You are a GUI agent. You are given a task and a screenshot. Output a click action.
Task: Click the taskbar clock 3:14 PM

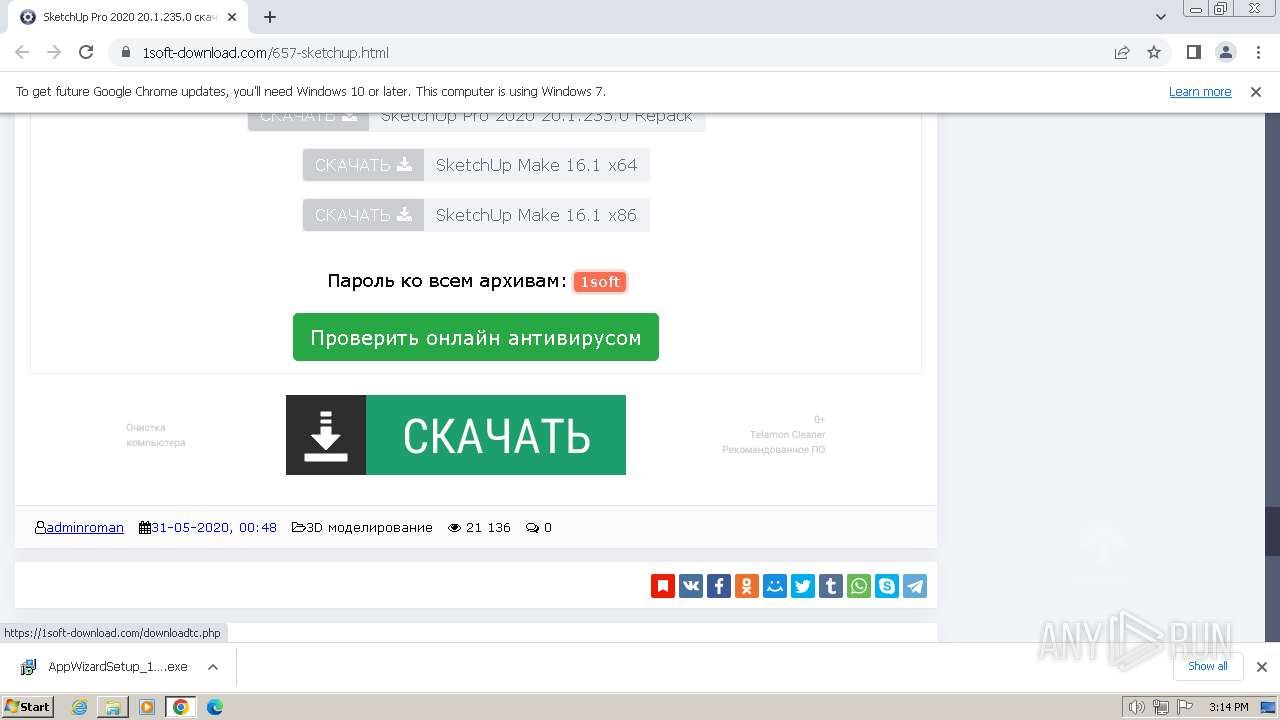(1229, 707)
